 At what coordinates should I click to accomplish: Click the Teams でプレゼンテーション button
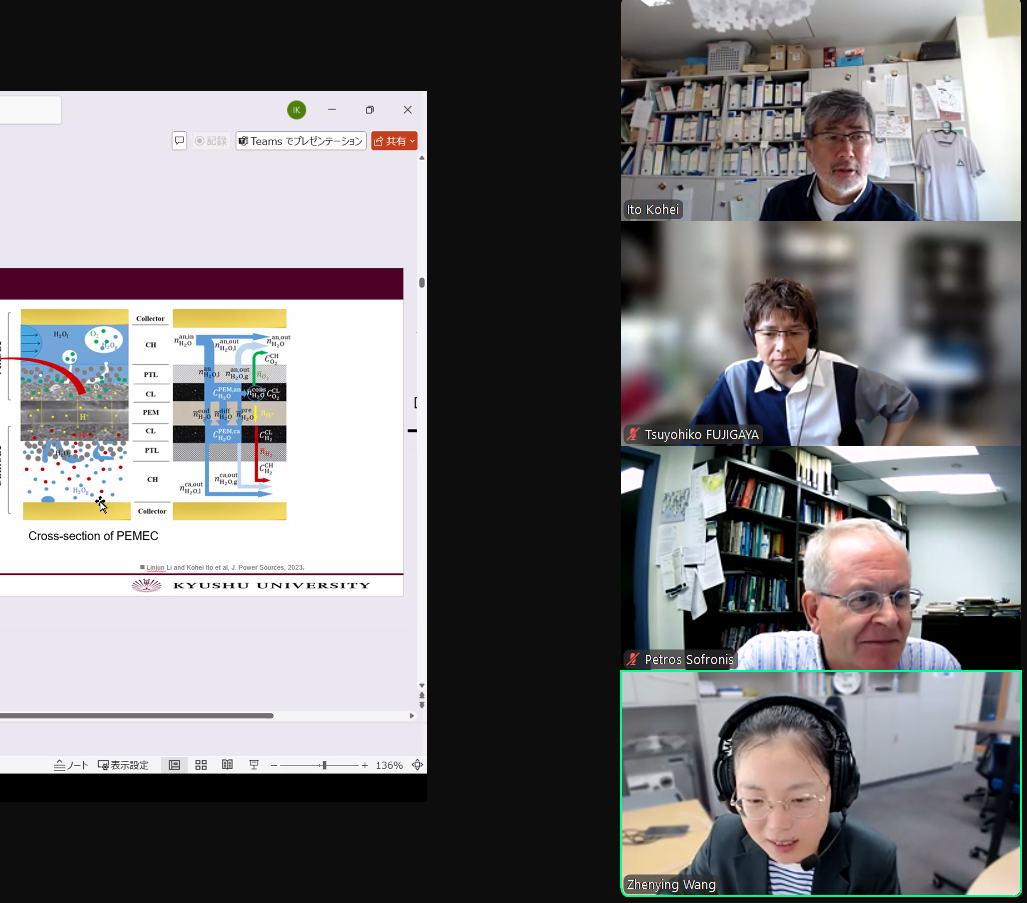tap(301, 141)
